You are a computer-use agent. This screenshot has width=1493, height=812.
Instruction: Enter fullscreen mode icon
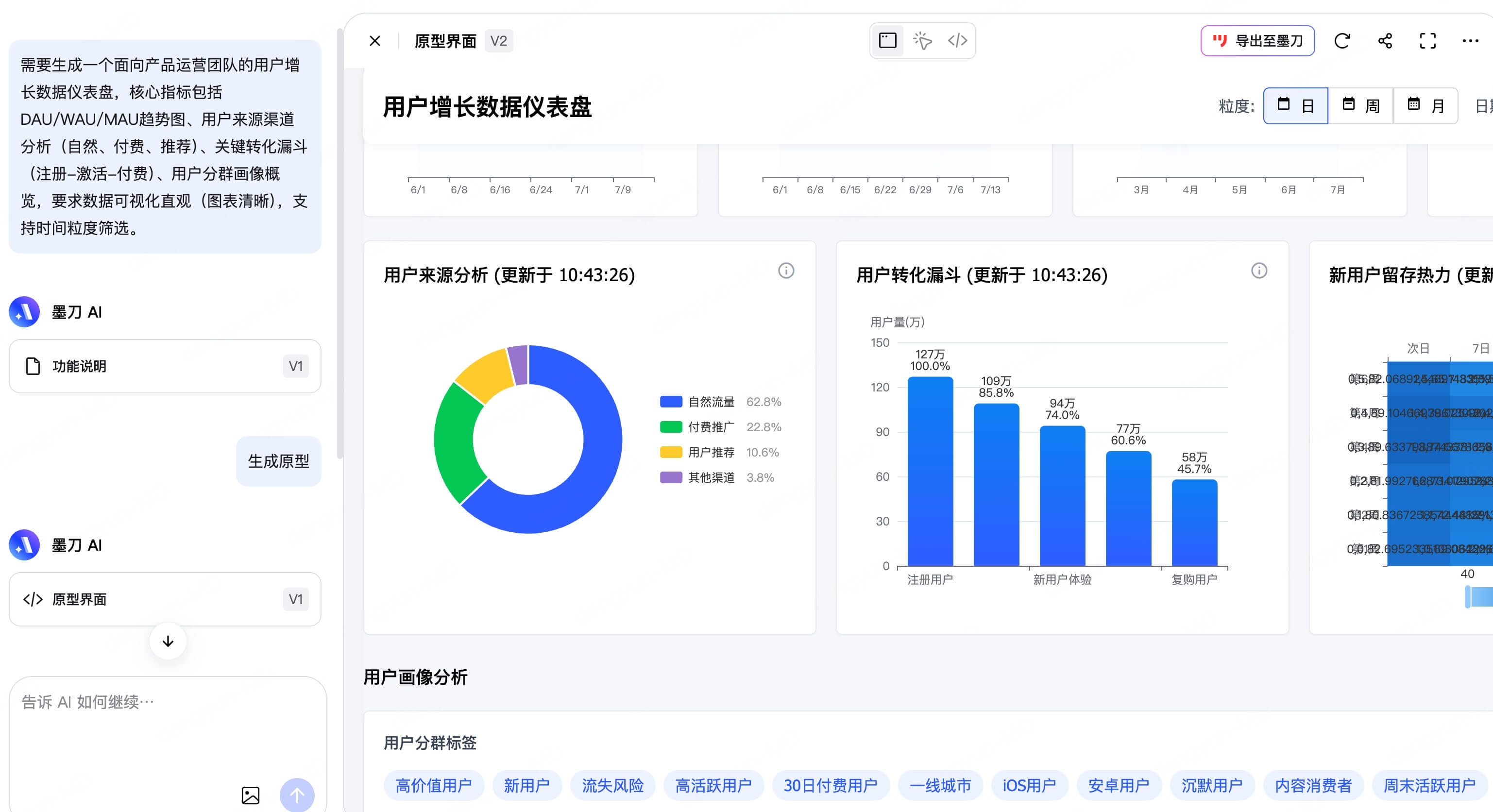pos(1427,41)
